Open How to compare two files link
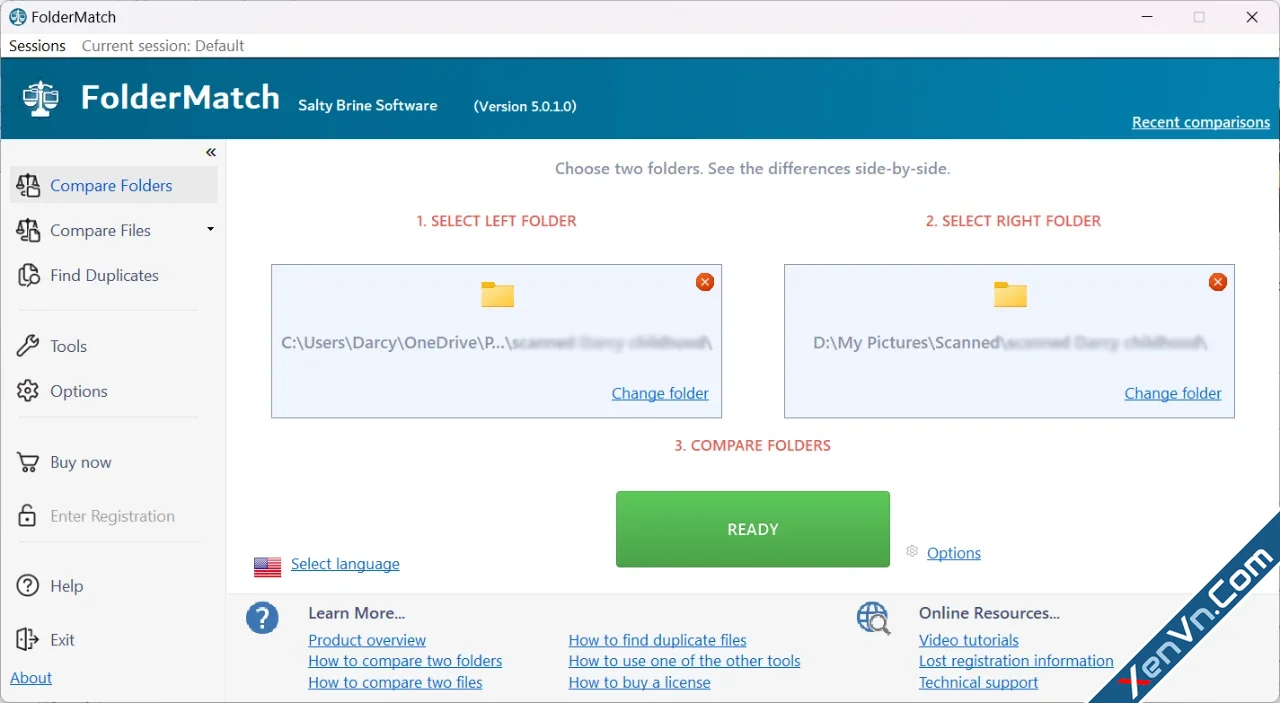Screen dimensions: 1280x703 [395, 682]
